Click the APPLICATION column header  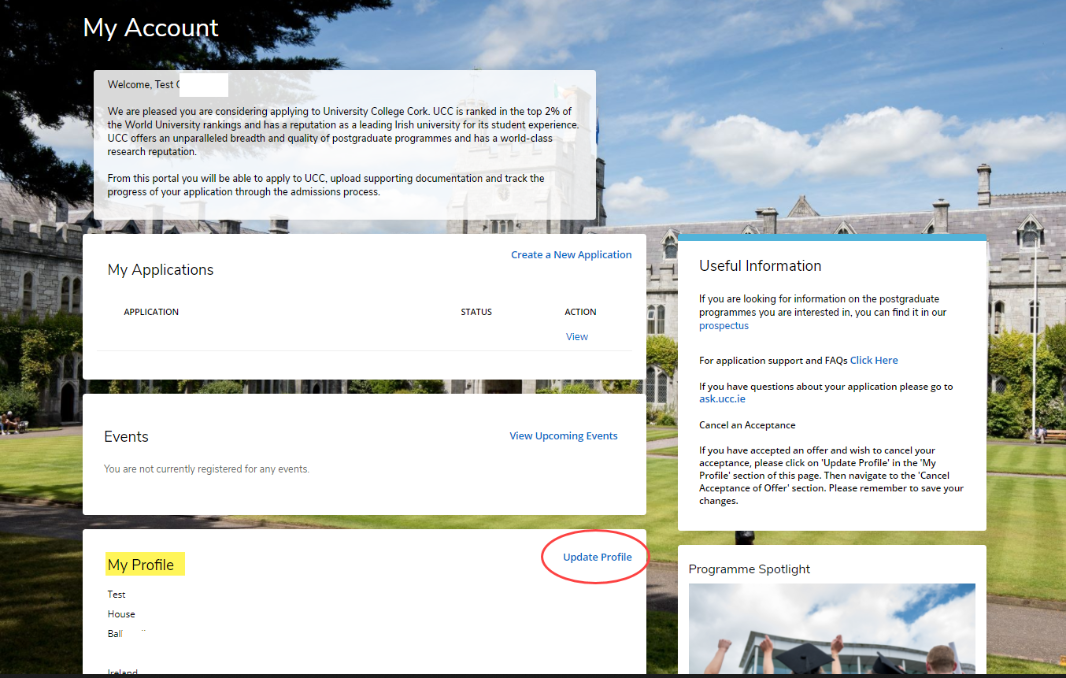tap(151, 312)
